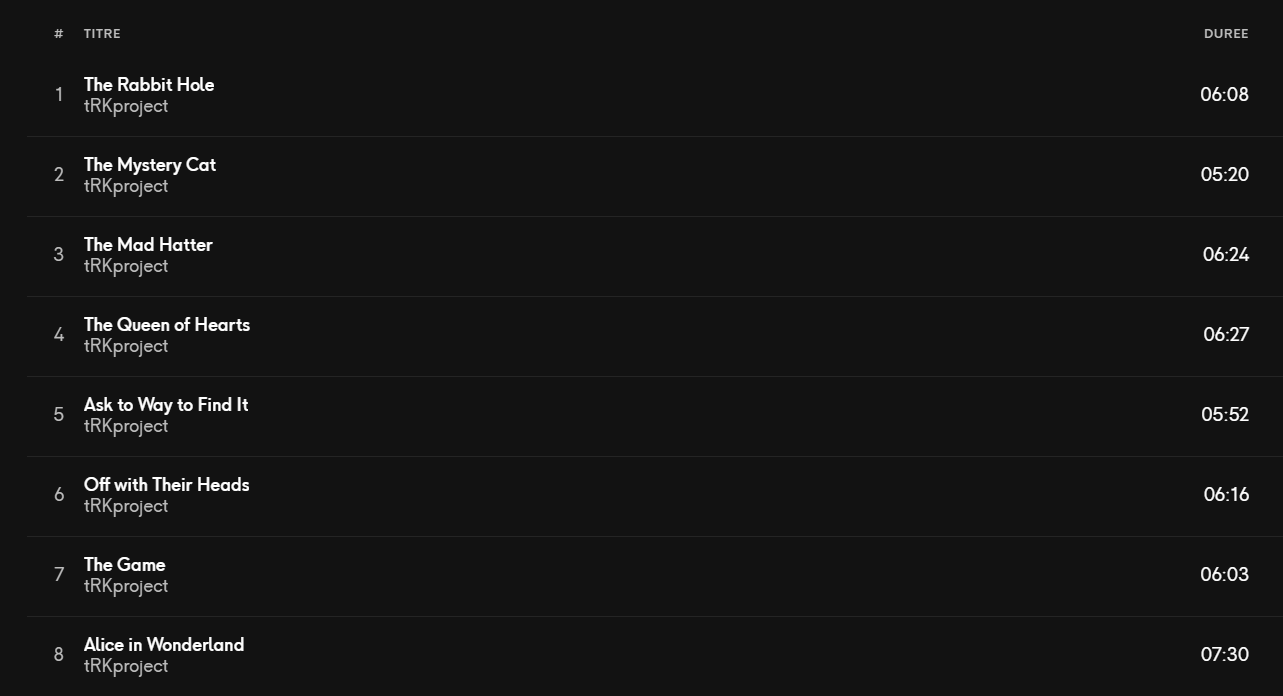Open tRKproject artist under Alice in Wonderland
The height and width of the screenshot is (696, 1283).
click(126, 667)
